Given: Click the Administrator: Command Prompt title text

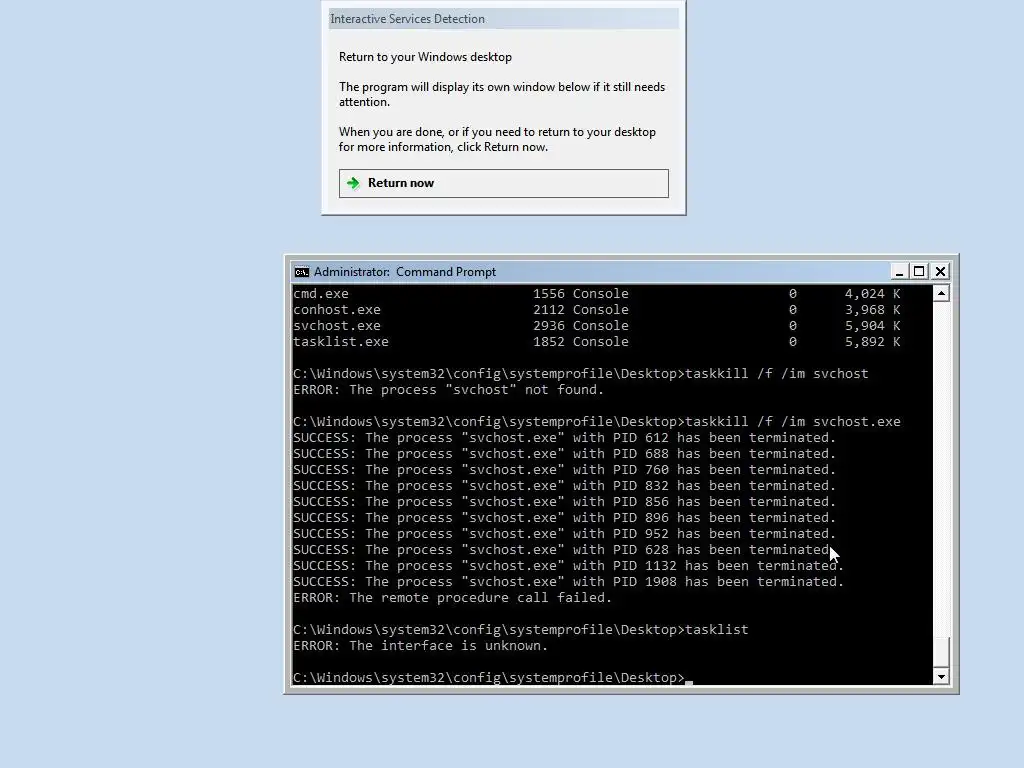Looking at the screenshot, I should pyautogui.click(x=405, y=272).
